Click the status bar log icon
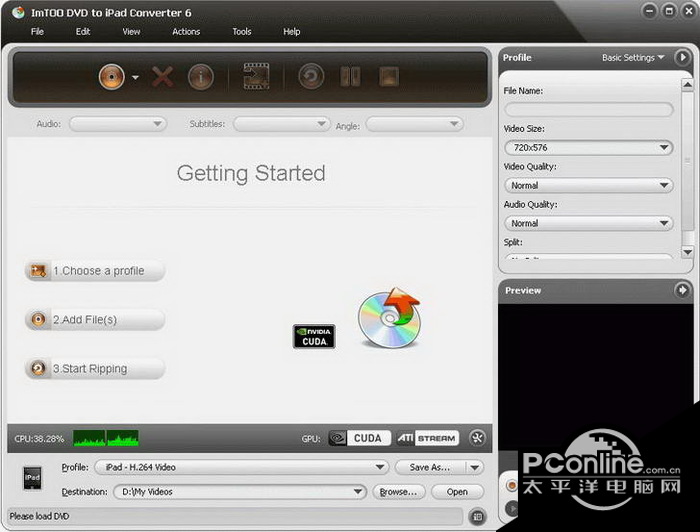This screenshot has width=700, height=532. tap(477, 517)
